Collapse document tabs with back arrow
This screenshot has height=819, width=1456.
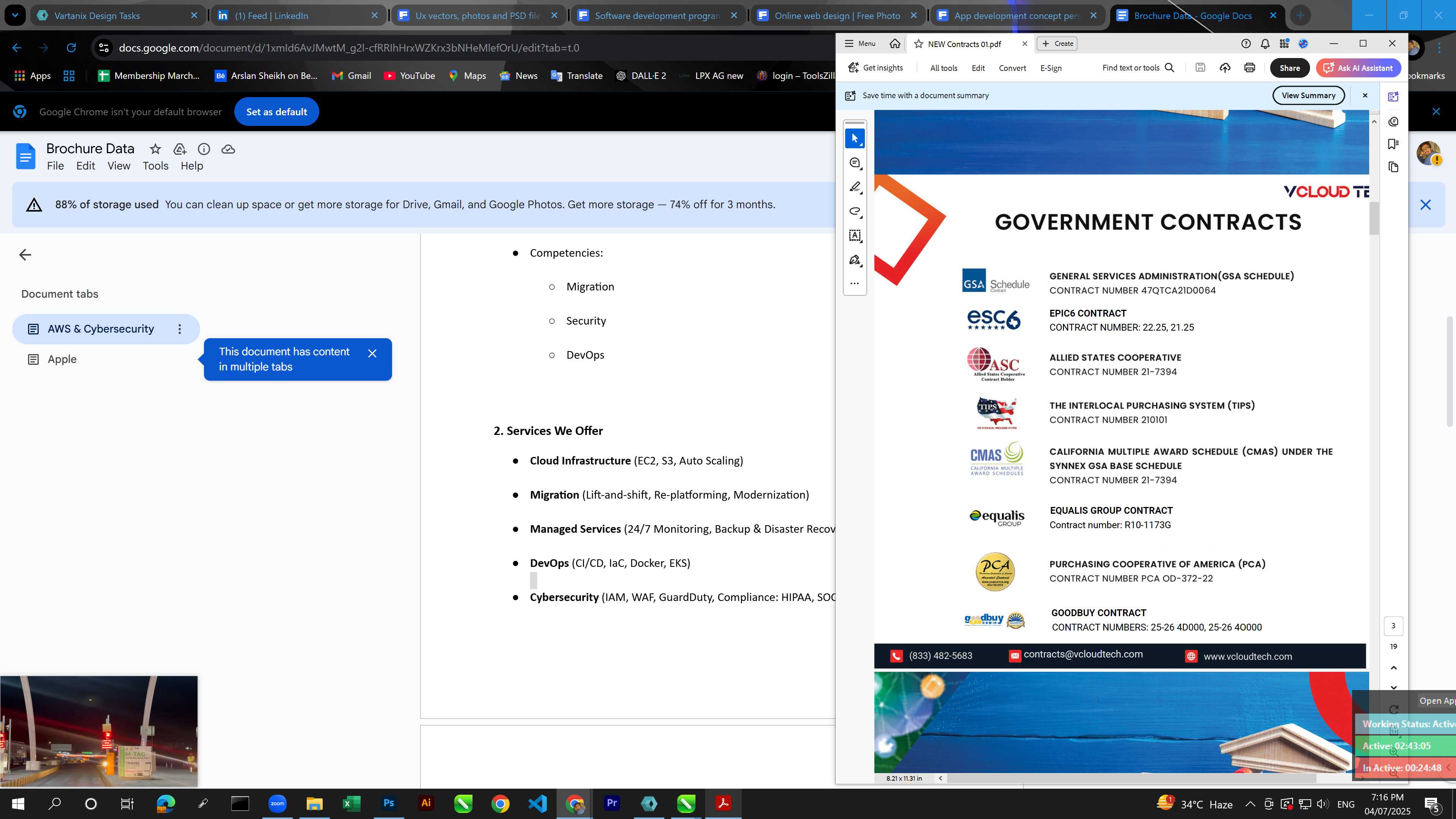pos(25,255)
